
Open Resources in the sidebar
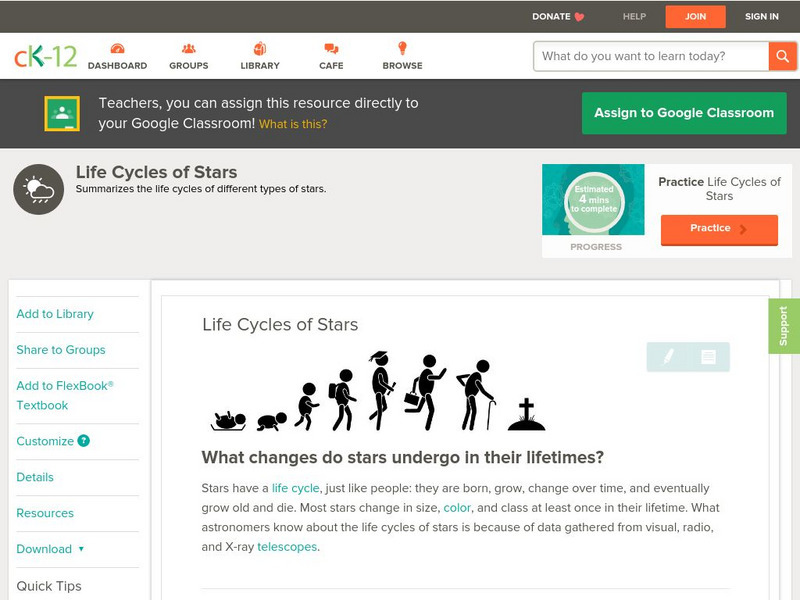click(45, 513)
